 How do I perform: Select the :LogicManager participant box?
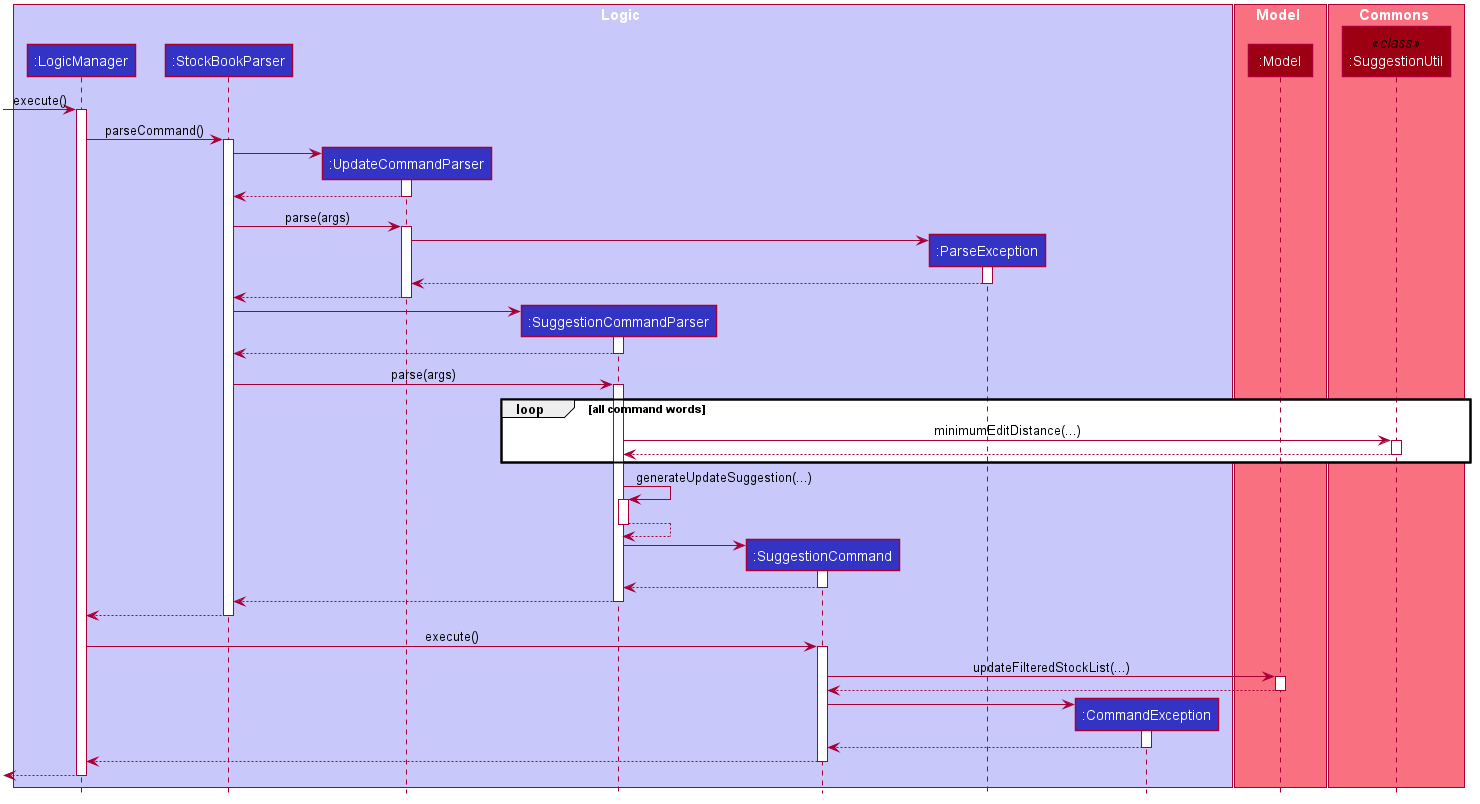pyautogui.click(x=81, y=61)
